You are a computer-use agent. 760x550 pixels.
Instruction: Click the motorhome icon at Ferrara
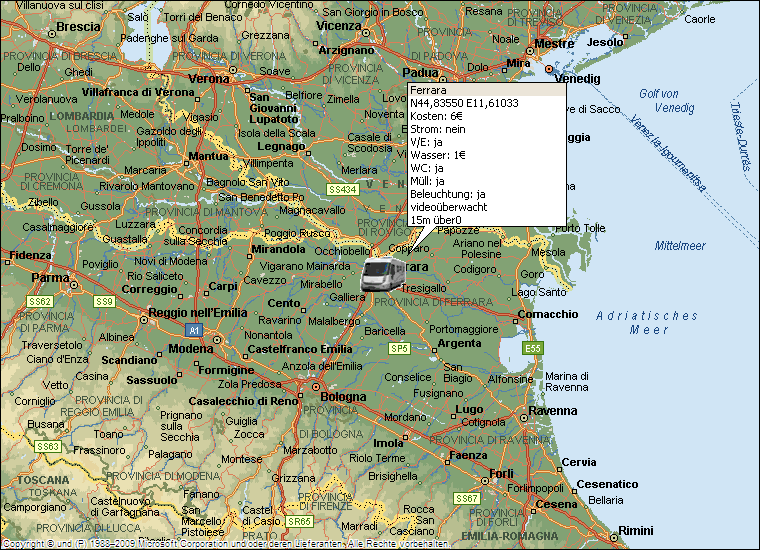pyautogui.click(x=382, y=272)
